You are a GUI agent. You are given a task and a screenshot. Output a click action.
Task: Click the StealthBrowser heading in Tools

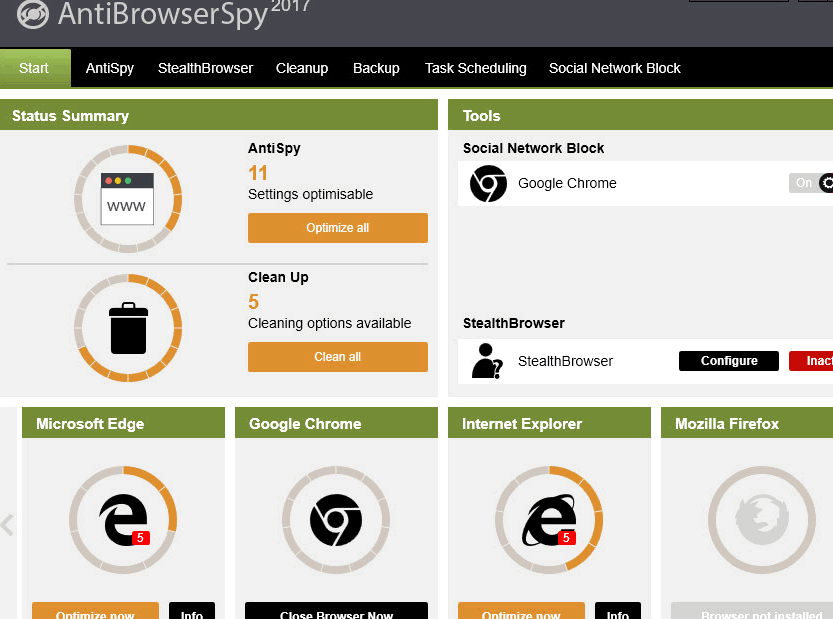pos(514,323)
